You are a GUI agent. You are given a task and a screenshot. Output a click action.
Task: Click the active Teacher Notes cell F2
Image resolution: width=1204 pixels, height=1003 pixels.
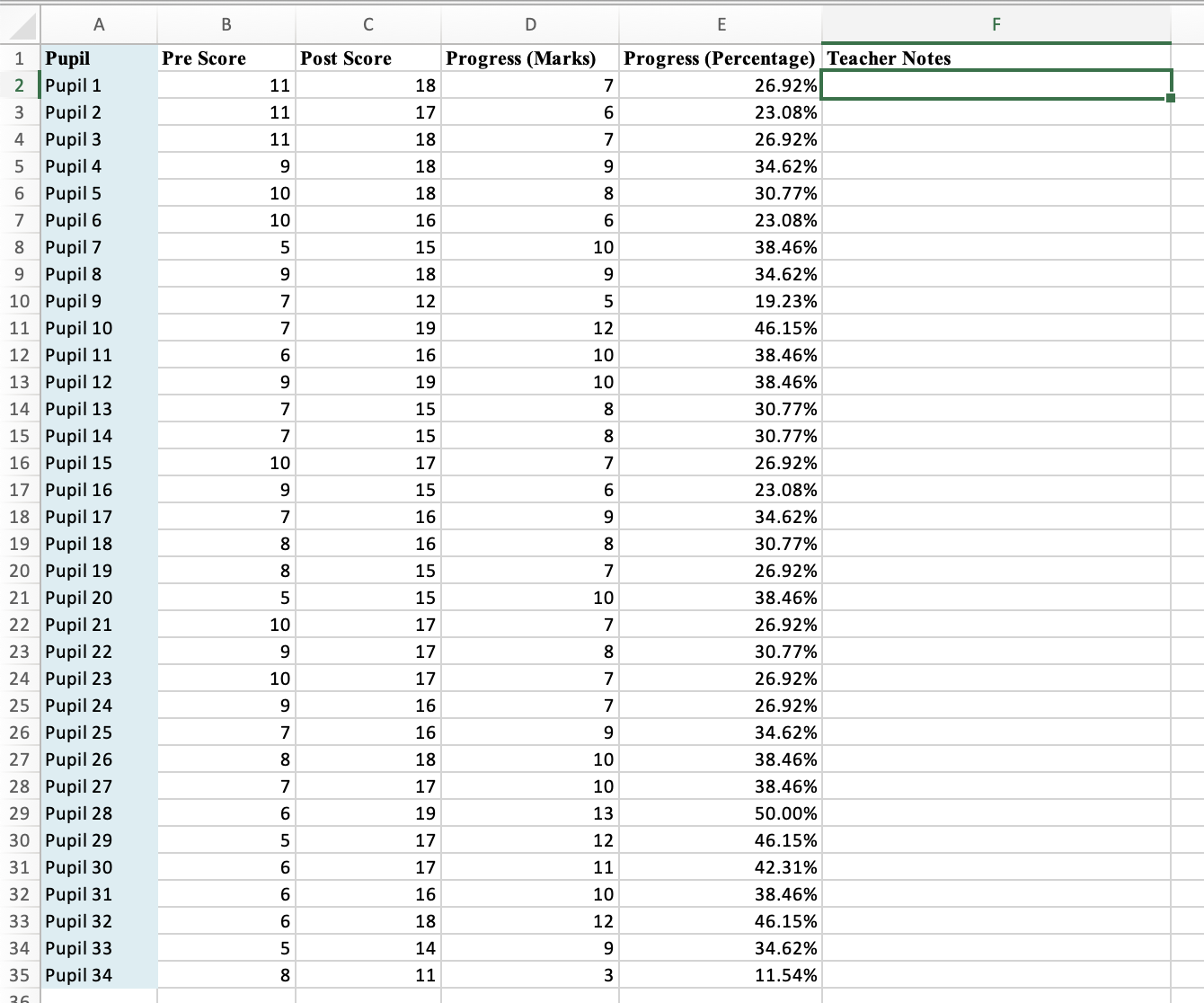996,85
